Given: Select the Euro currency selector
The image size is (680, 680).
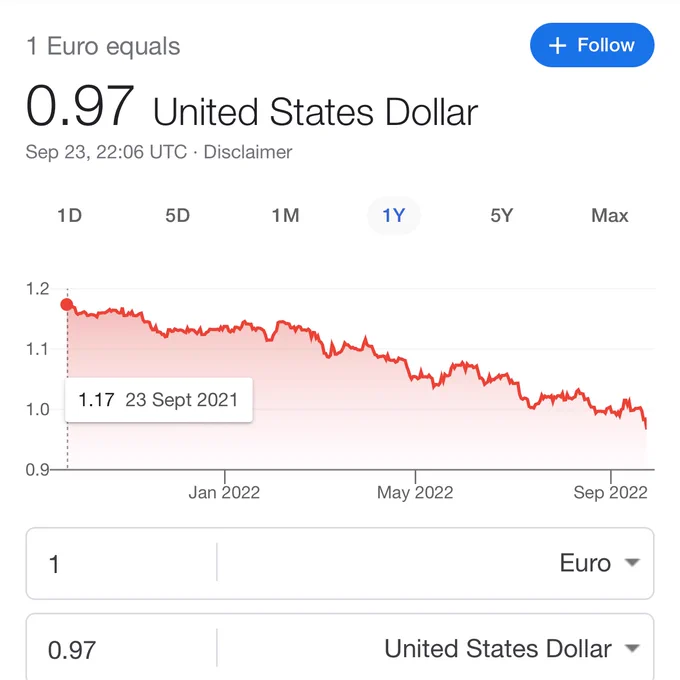Looking at the screenshot, I should click(x=435, y=563).
